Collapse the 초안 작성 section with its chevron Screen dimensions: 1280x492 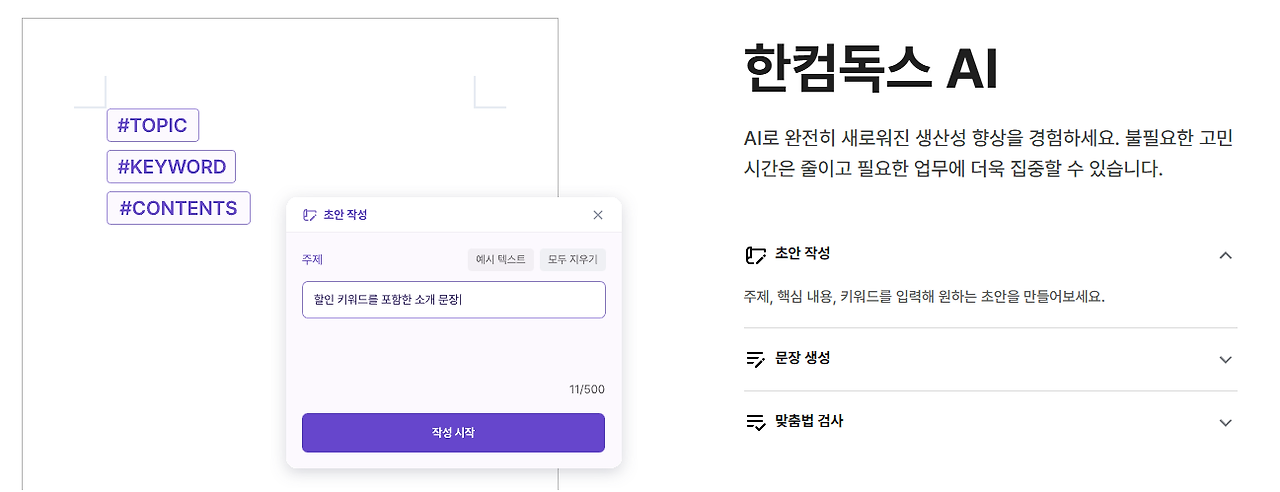pyautogui.click(x=1226, y=255)
